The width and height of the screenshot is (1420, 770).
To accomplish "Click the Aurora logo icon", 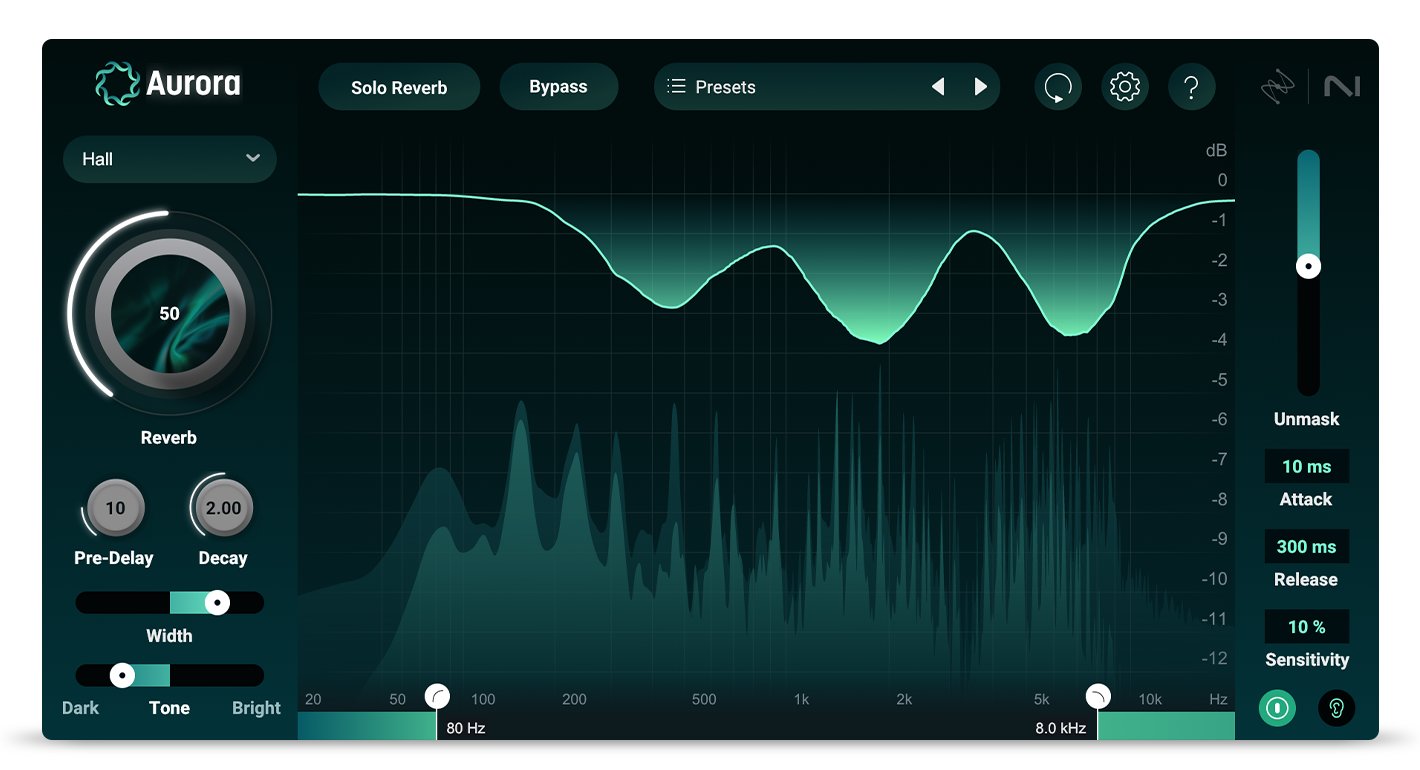I will coord(118,85).
